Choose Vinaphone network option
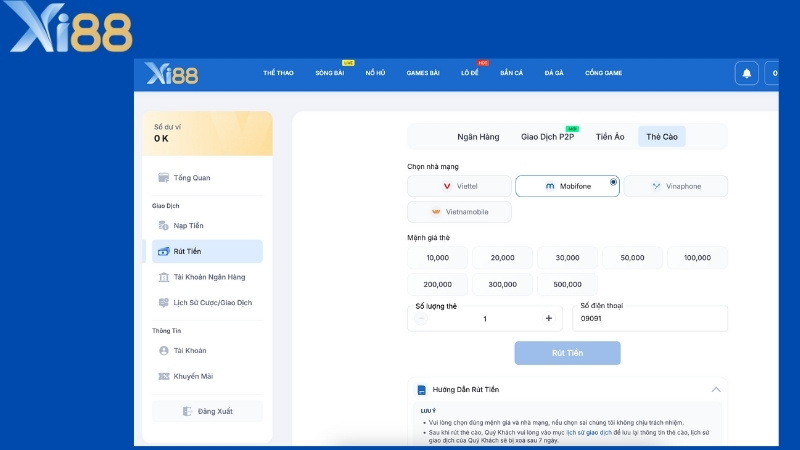Viewport: 800px width, 450px height. [676, 186]
